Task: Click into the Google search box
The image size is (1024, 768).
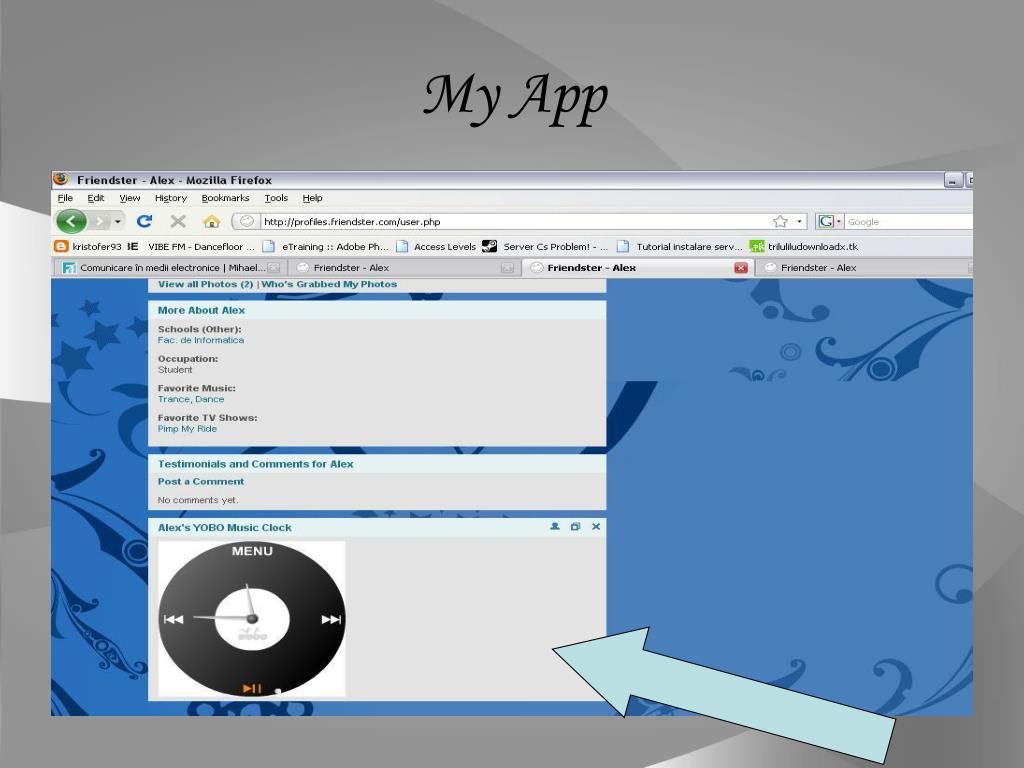Action: (908, 221)
